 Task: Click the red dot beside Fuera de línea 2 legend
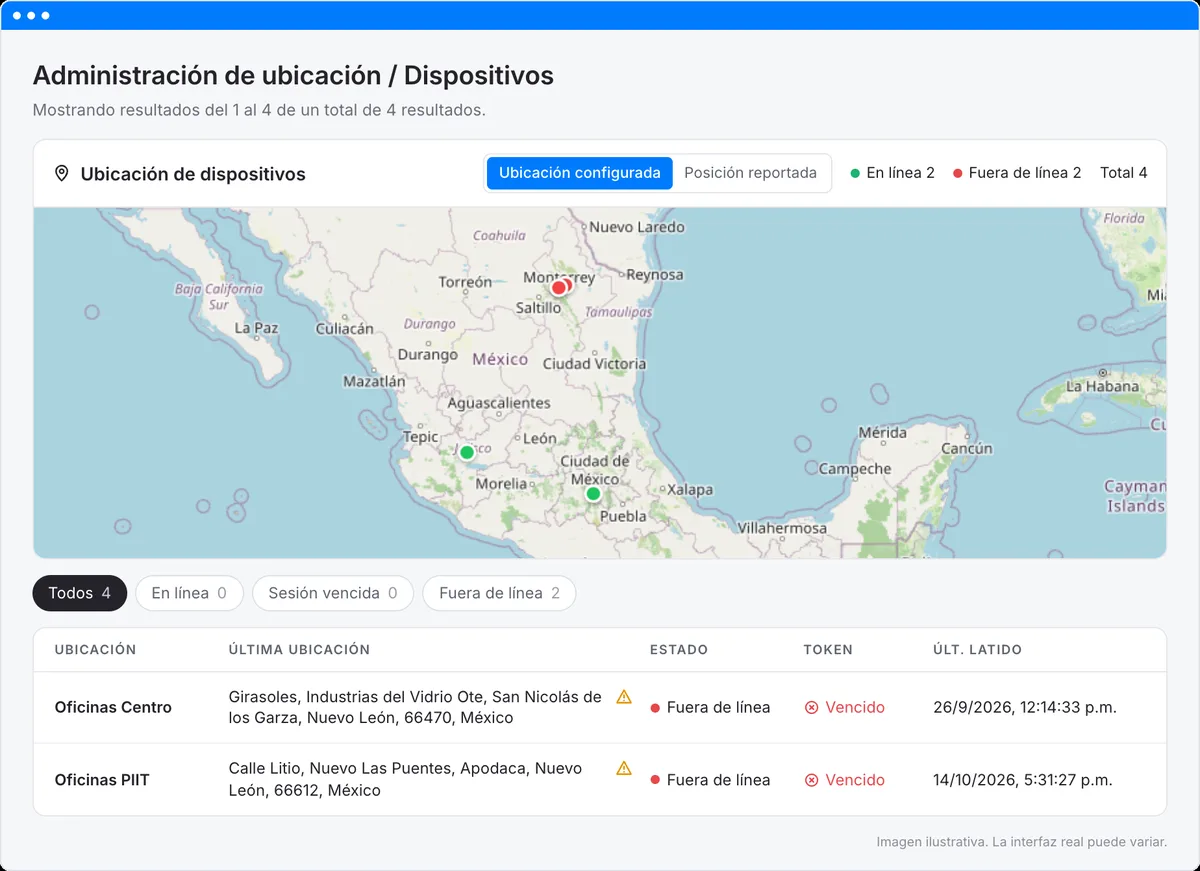[958, 173]
